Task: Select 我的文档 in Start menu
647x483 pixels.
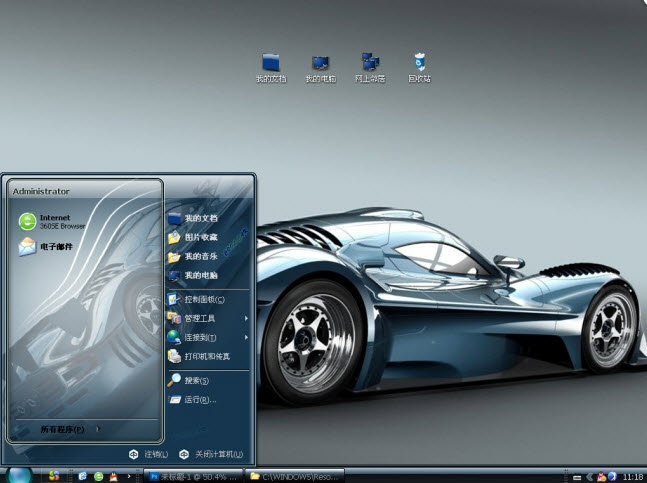Action: (200, 218)
